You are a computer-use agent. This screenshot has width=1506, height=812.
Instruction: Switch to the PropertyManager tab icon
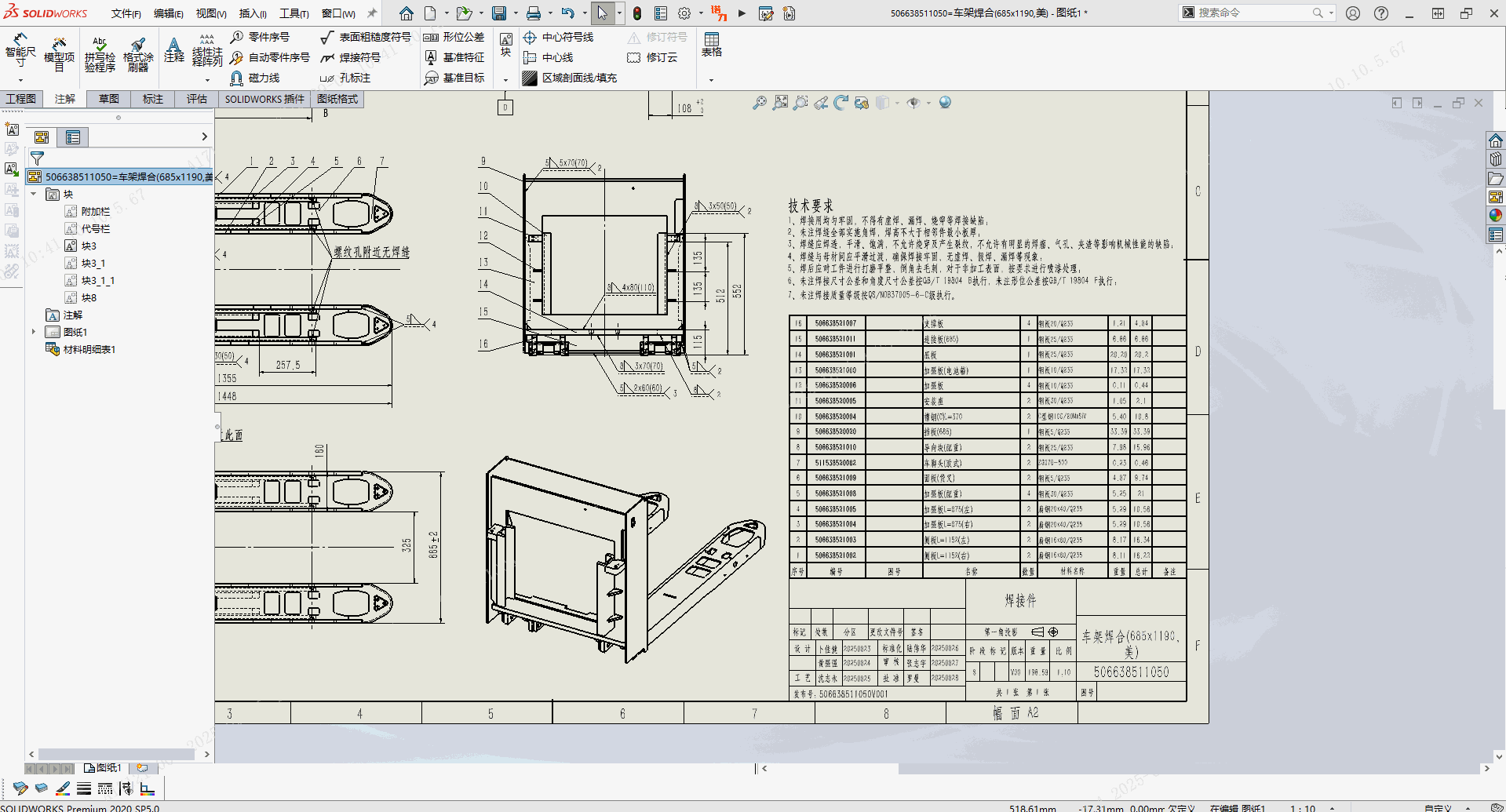pos(73,137)
